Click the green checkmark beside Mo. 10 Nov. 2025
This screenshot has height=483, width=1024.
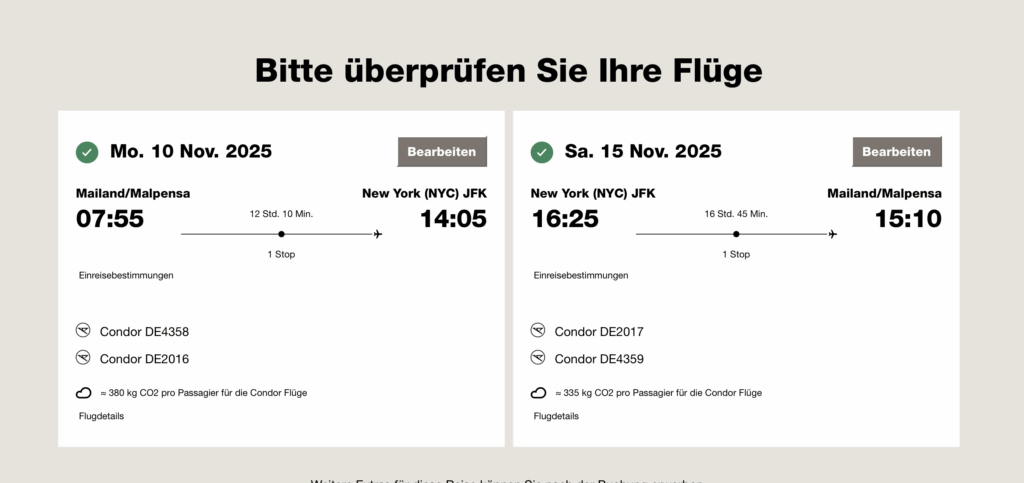pyautogui.click(x=87, y=152)
